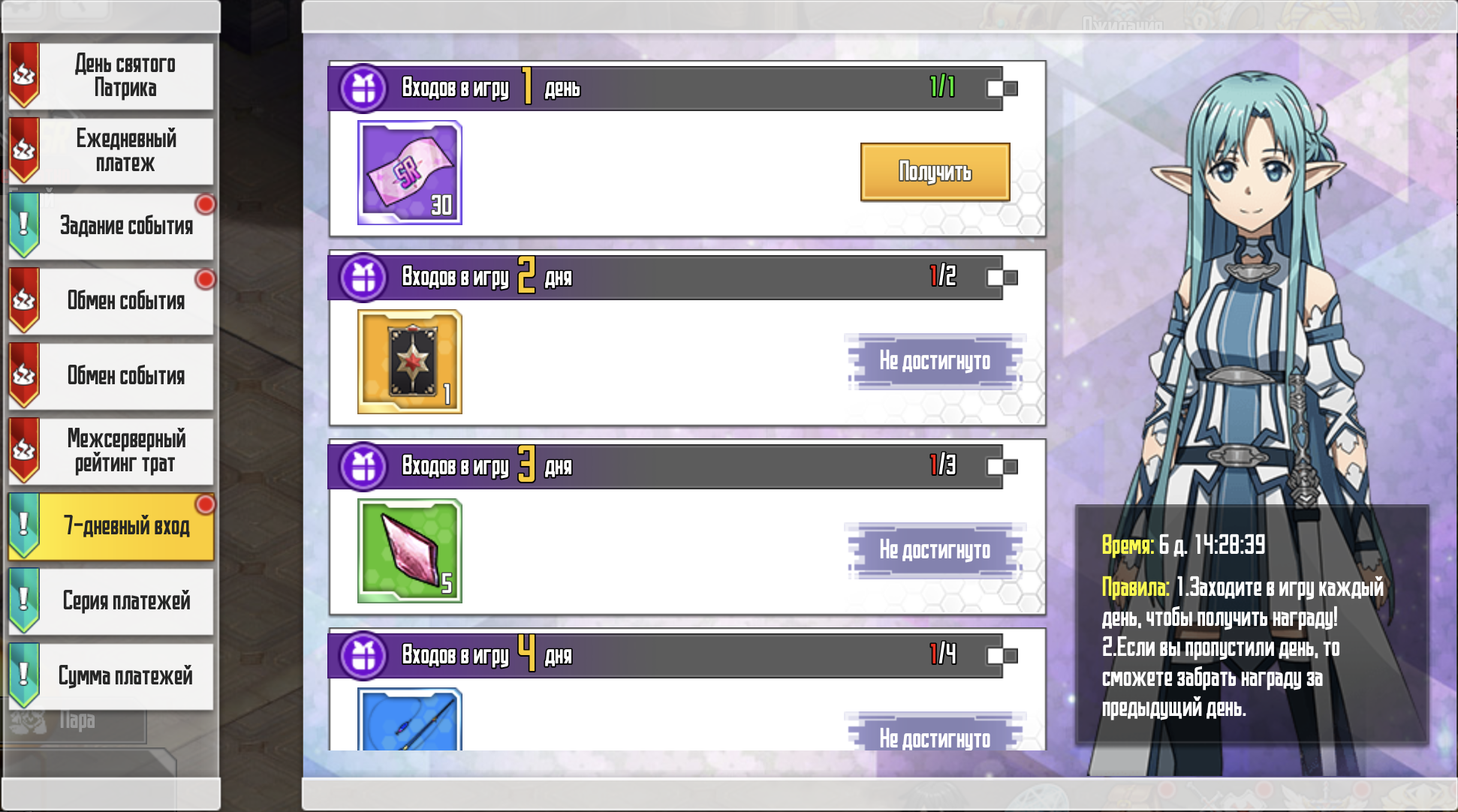Click the star card reward icon
The width and height of the screenshot is (1458, 812).
409,362
